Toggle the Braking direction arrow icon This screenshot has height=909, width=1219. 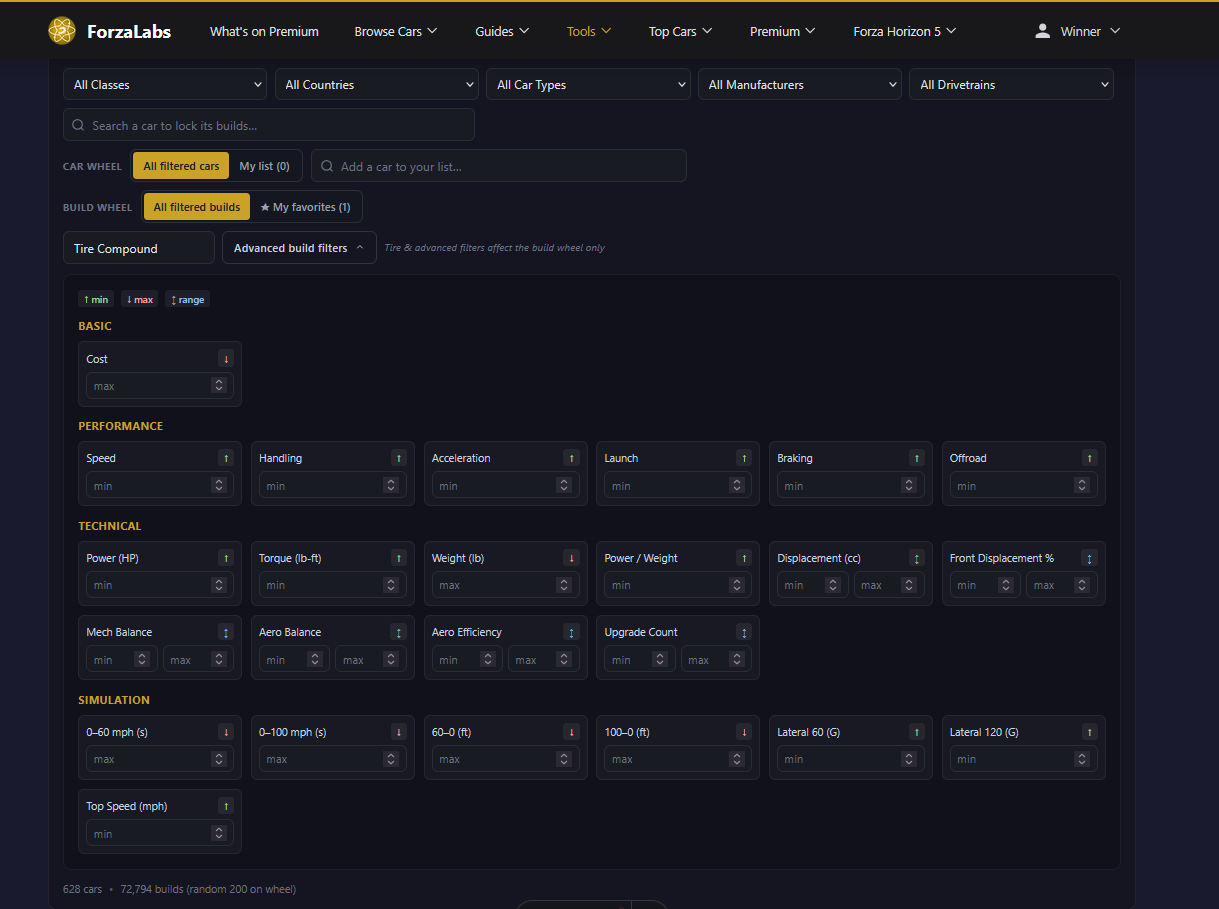[x=917, y=458]
